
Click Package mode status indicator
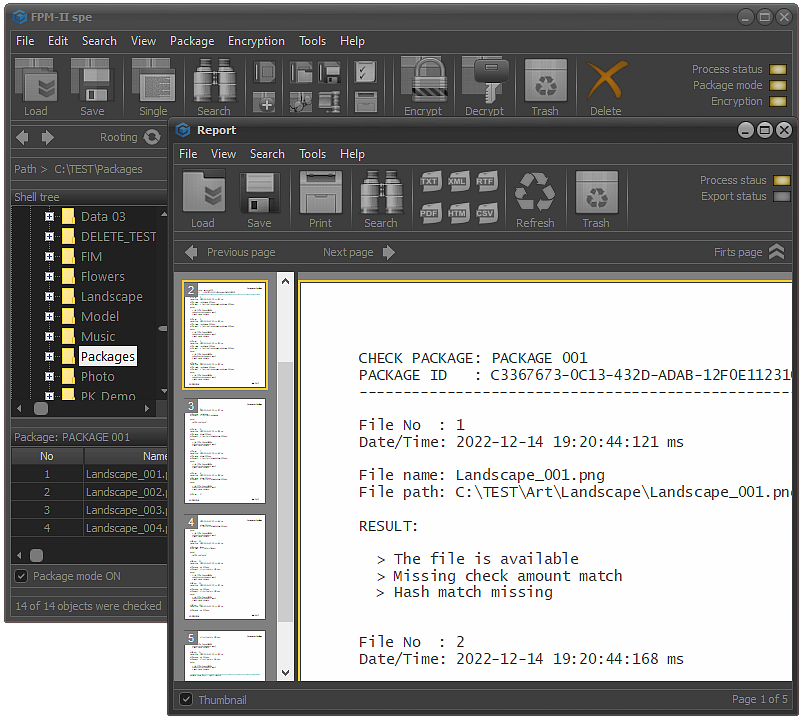(778, 85)
